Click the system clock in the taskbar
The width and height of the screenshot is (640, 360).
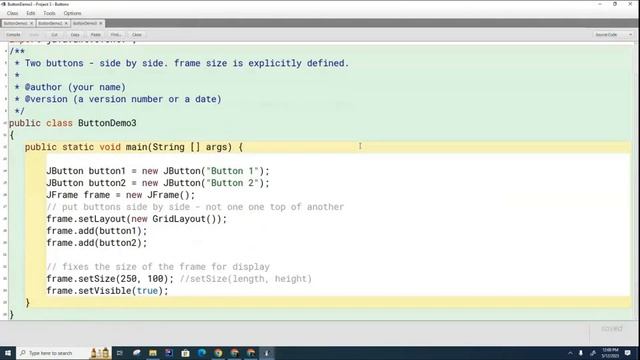610,353
